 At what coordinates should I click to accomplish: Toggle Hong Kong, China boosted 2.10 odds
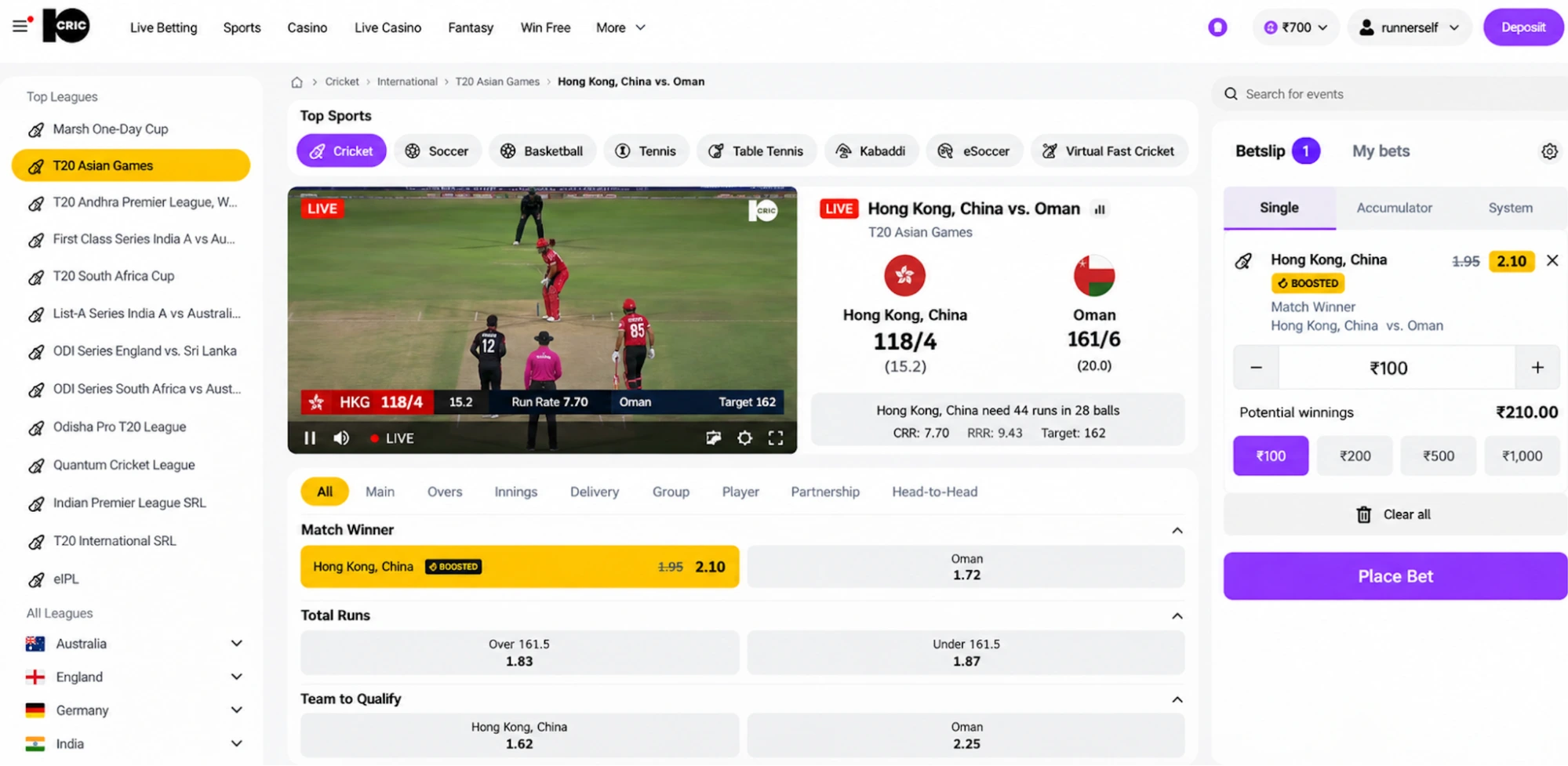coord(519,566)
